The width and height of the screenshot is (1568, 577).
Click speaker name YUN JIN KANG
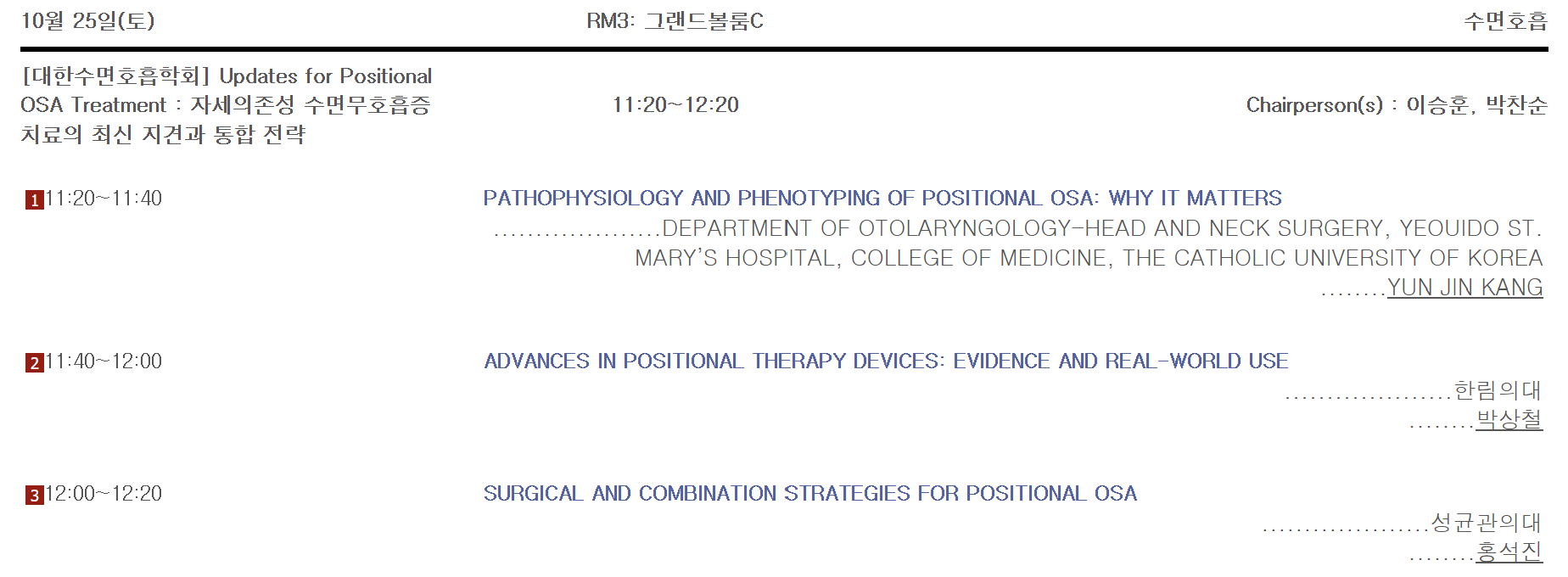pyautogui.click(x=1464, y=288)
